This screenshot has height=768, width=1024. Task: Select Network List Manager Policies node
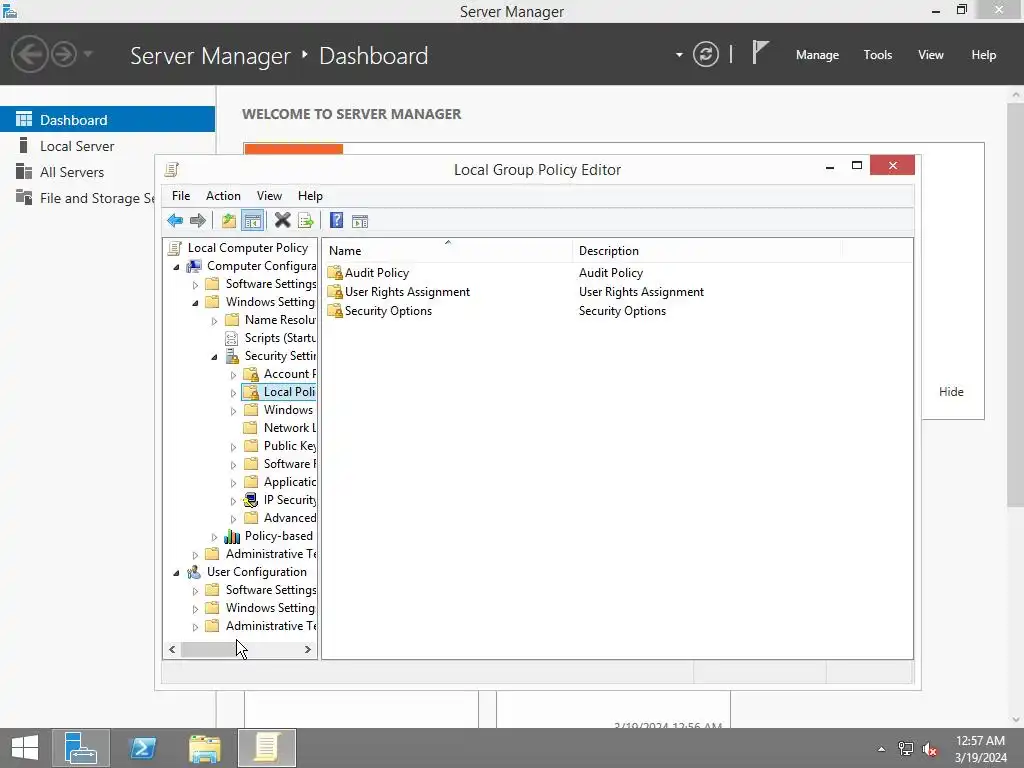tap(289, 428)
